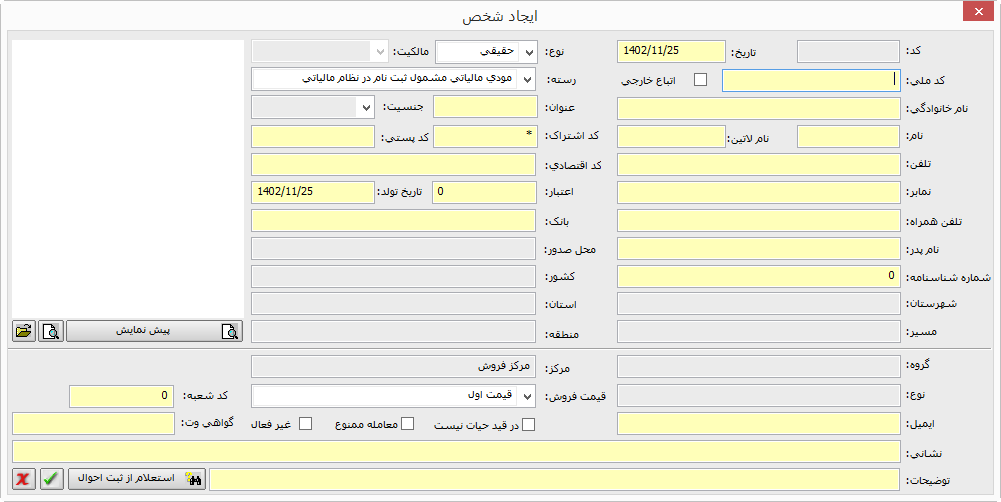1001x502 pixels.
Task: Click the شماره شناسنامه field
Action: point(758,277)
